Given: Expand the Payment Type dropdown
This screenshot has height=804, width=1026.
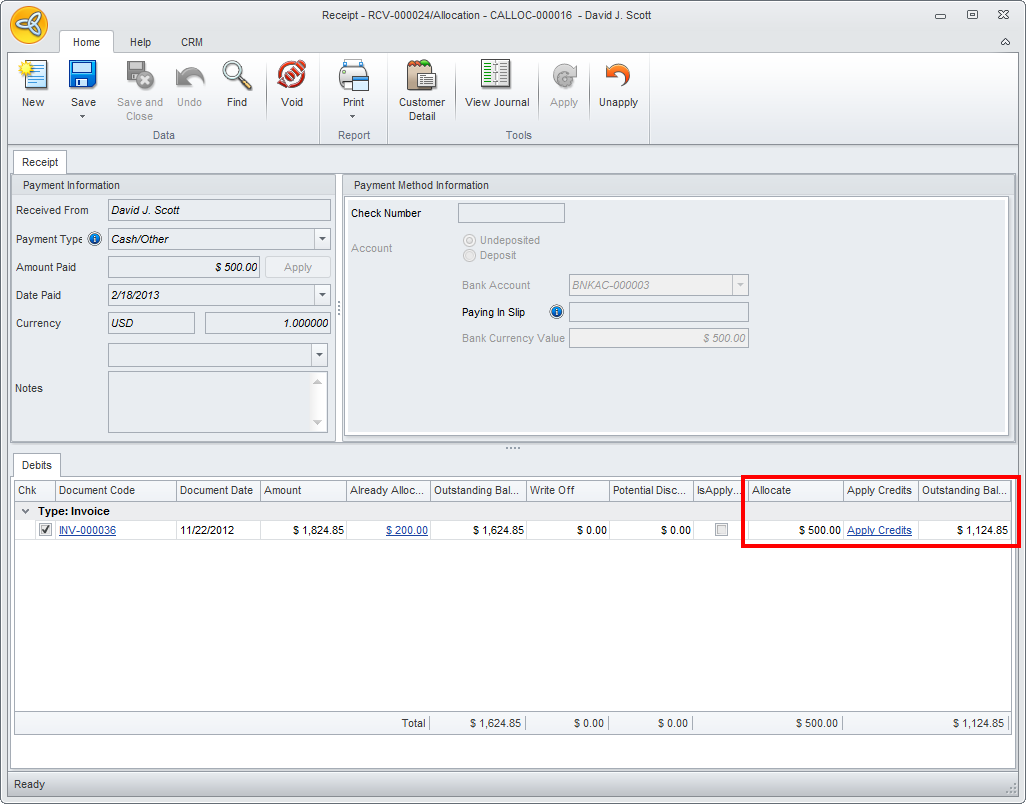Looking at the screenshot, I should (322, 239).
